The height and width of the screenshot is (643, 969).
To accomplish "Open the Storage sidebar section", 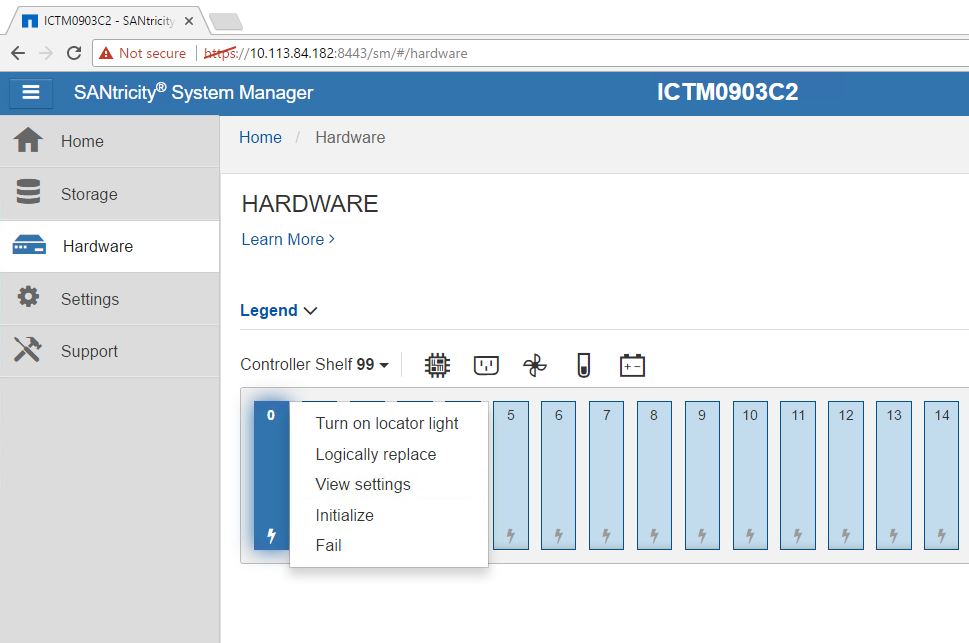I will pyautogui.click(x=110, y=194).
